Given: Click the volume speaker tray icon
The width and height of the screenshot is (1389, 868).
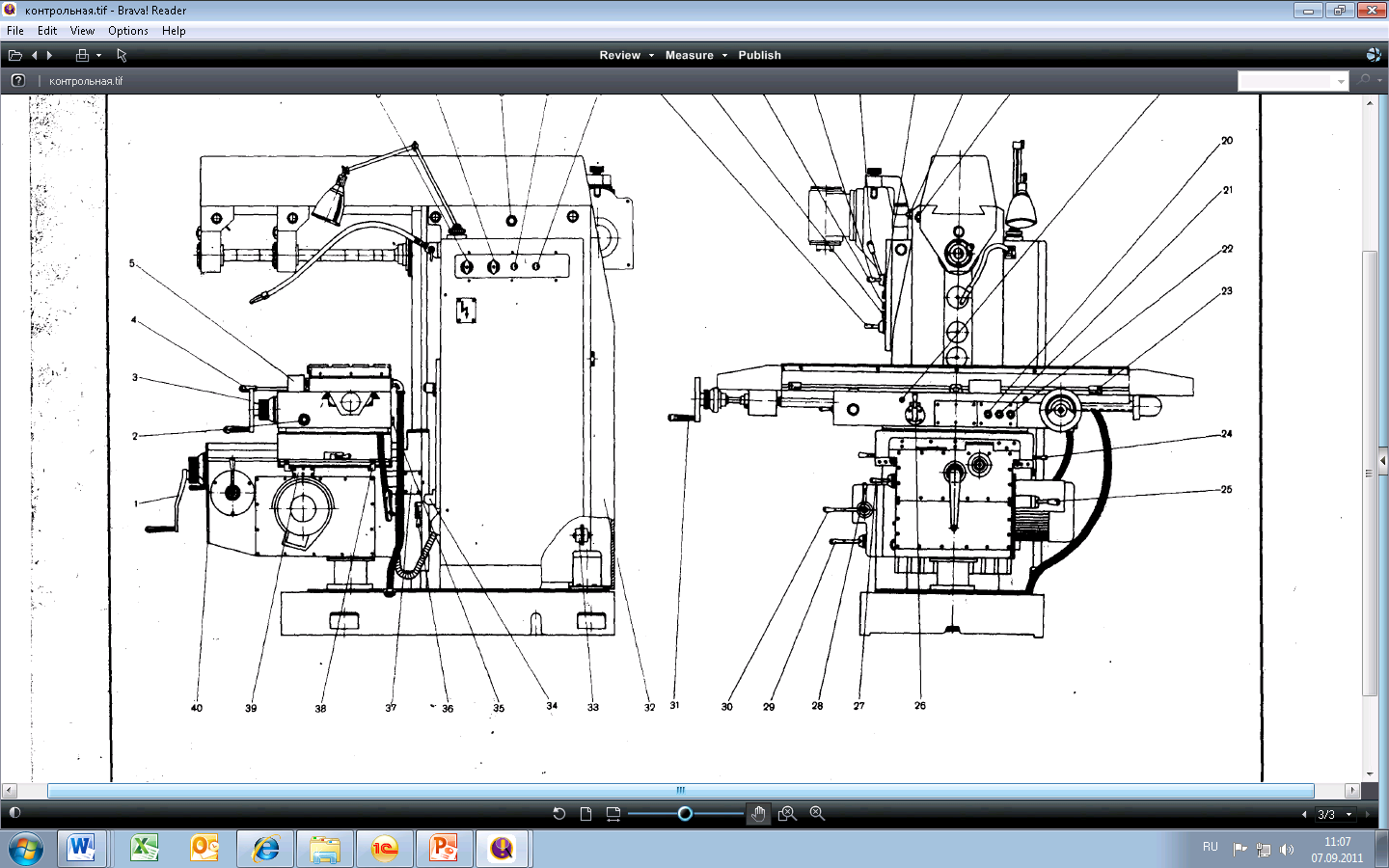Looking at the screenshot, I should pos(1287,850).
